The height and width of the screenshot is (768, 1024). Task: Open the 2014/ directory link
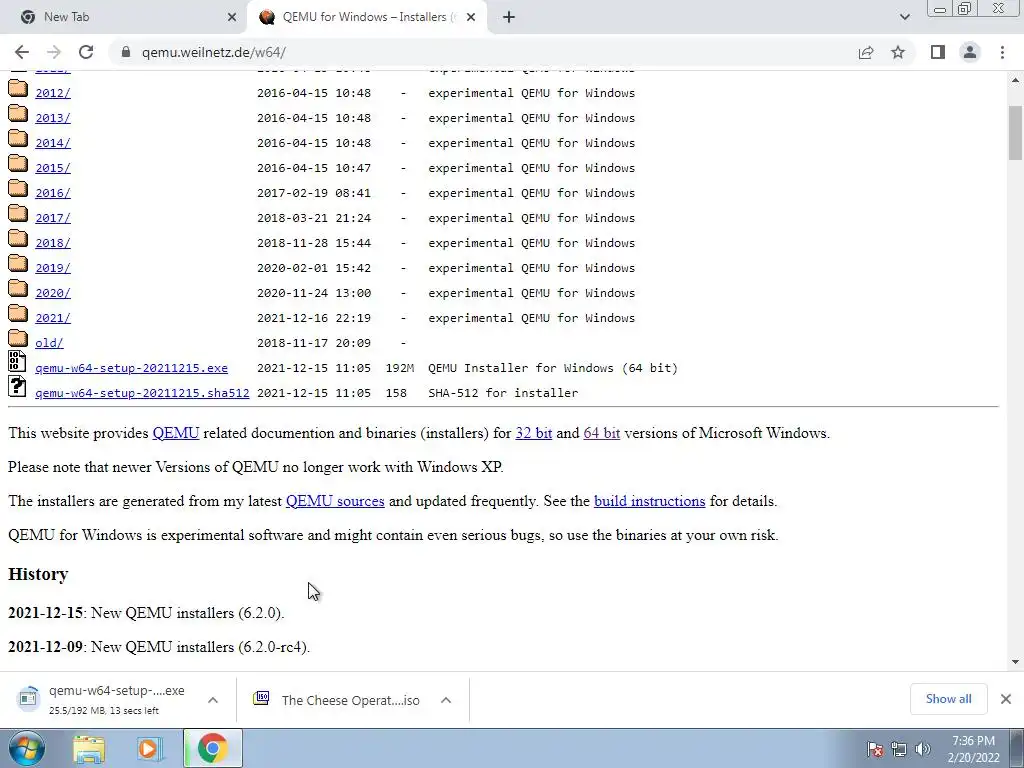point(53,143)
